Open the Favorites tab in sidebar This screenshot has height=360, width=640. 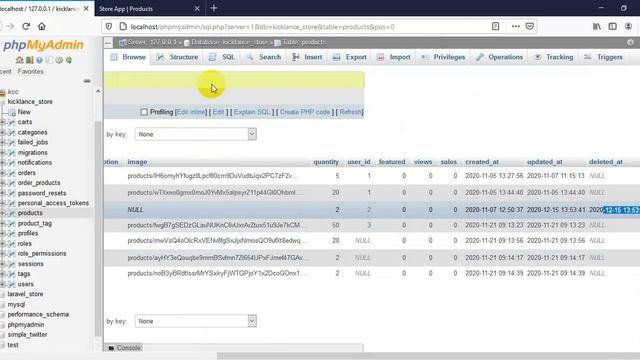[31, 71]
